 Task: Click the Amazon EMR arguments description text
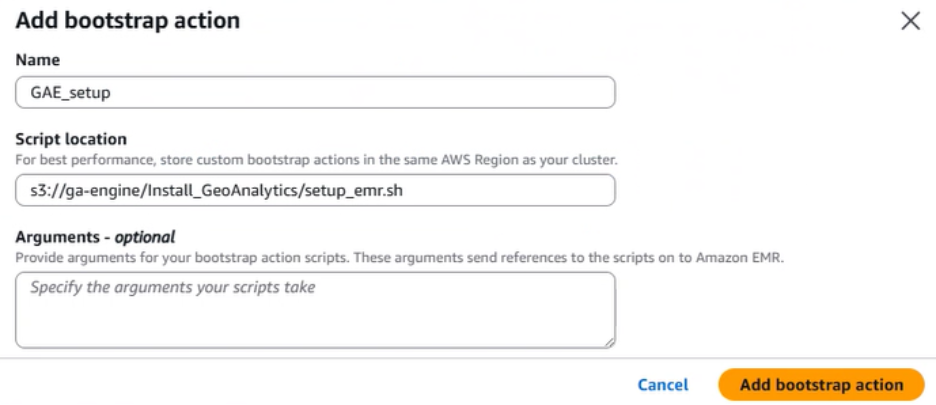pos(400,257)
